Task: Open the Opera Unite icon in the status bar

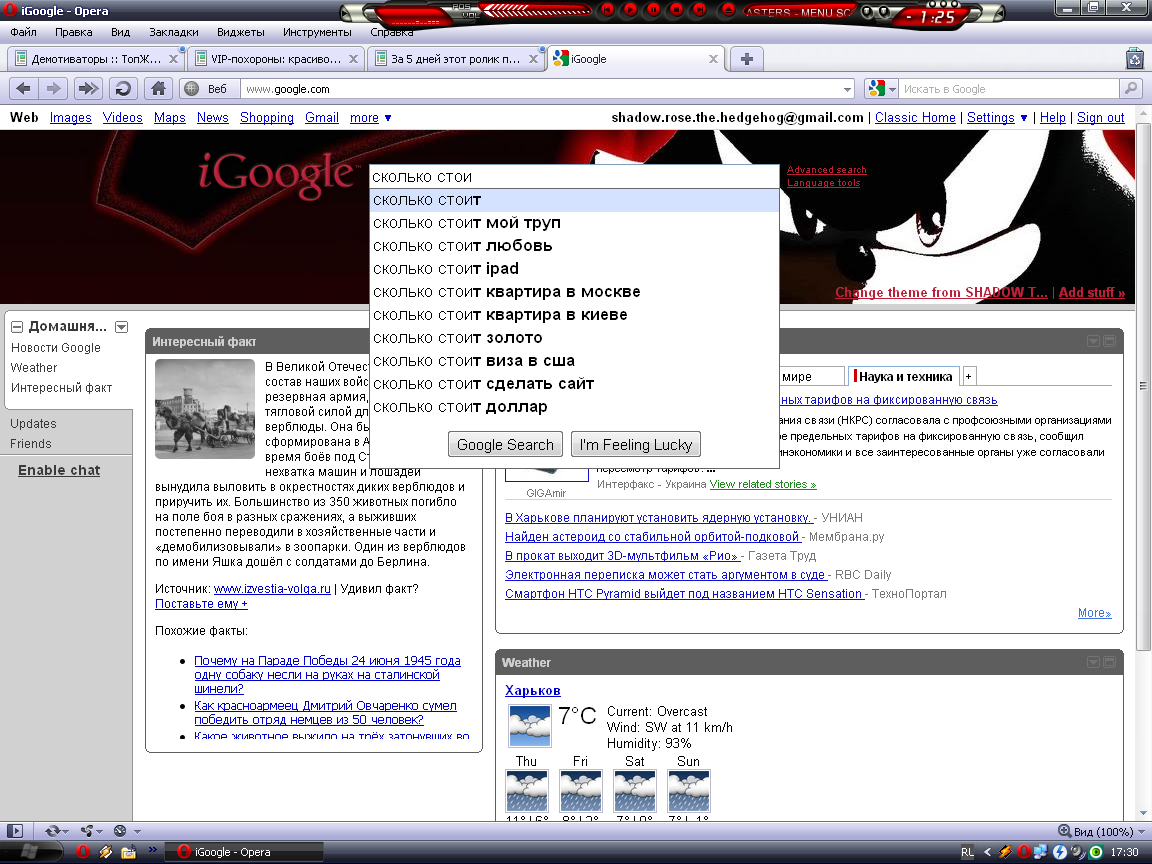Action: (x=87, y=831)
